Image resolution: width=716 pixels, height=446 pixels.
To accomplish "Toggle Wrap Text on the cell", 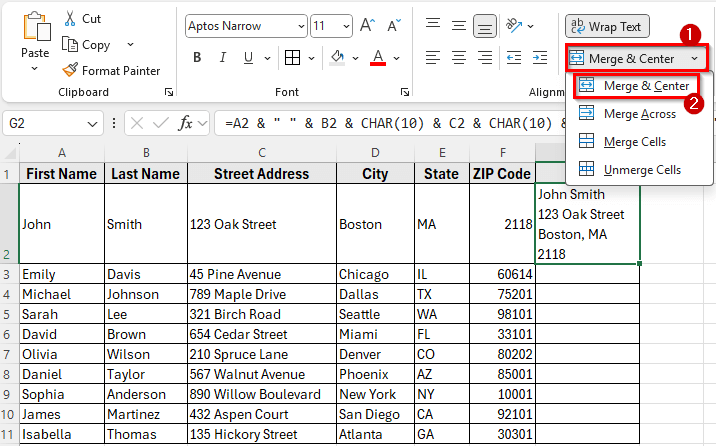I will pos(607,27).
